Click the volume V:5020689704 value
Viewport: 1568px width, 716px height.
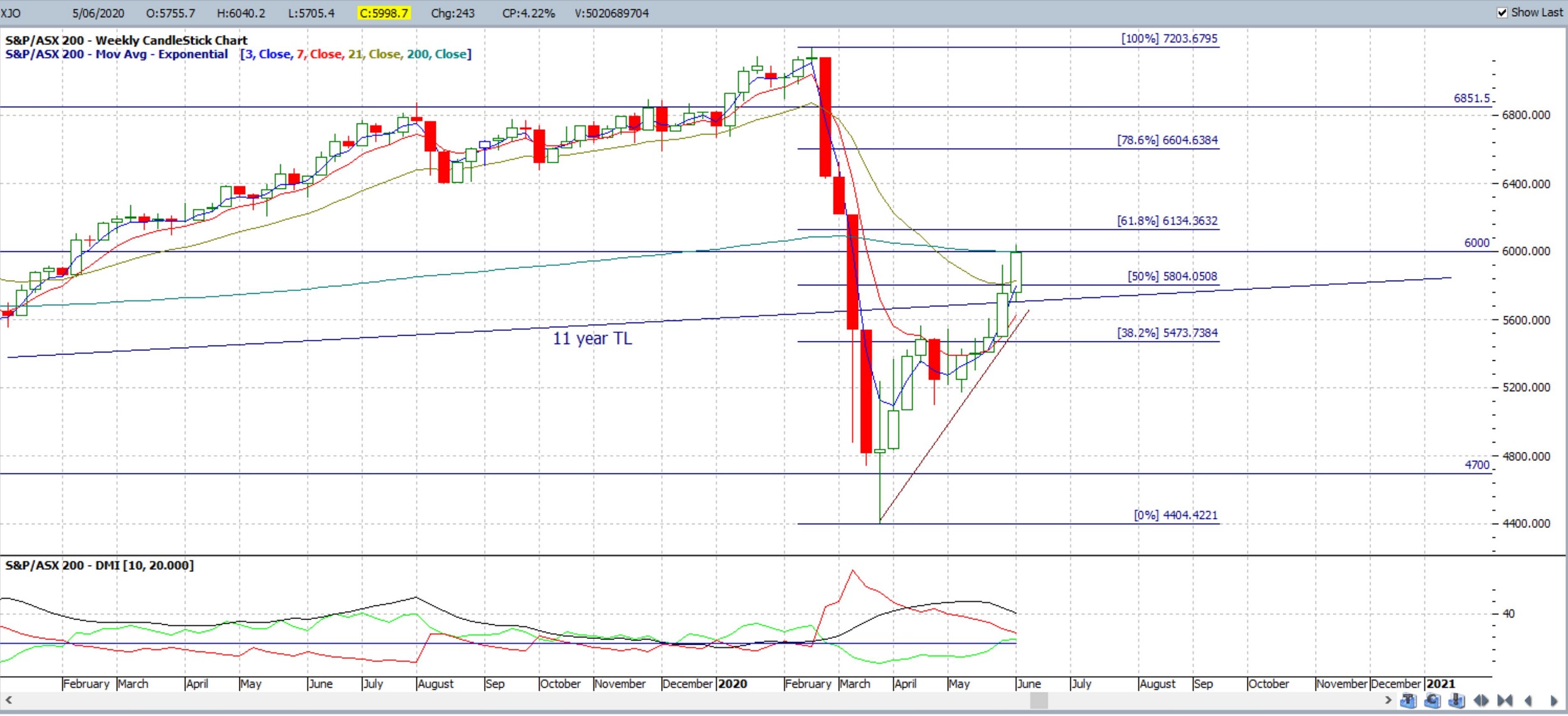612,13
